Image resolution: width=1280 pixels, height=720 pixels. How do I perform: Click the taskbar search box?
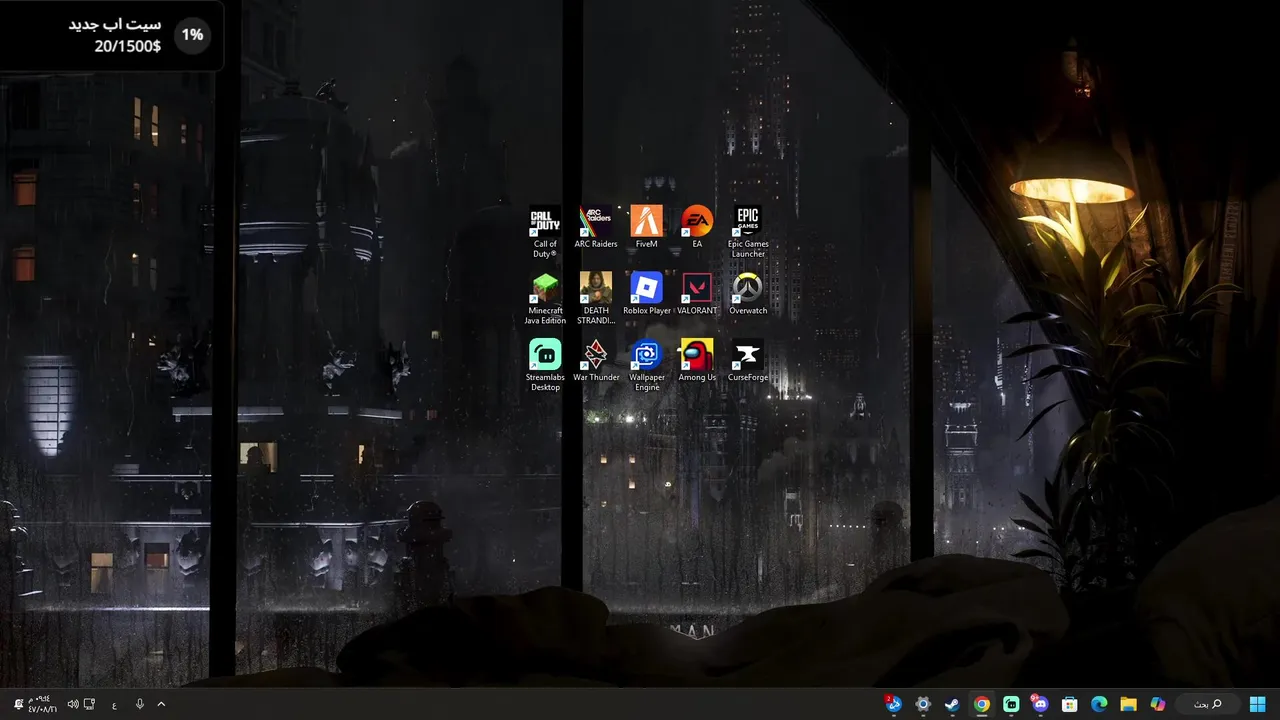click(x=1208, y=704)
